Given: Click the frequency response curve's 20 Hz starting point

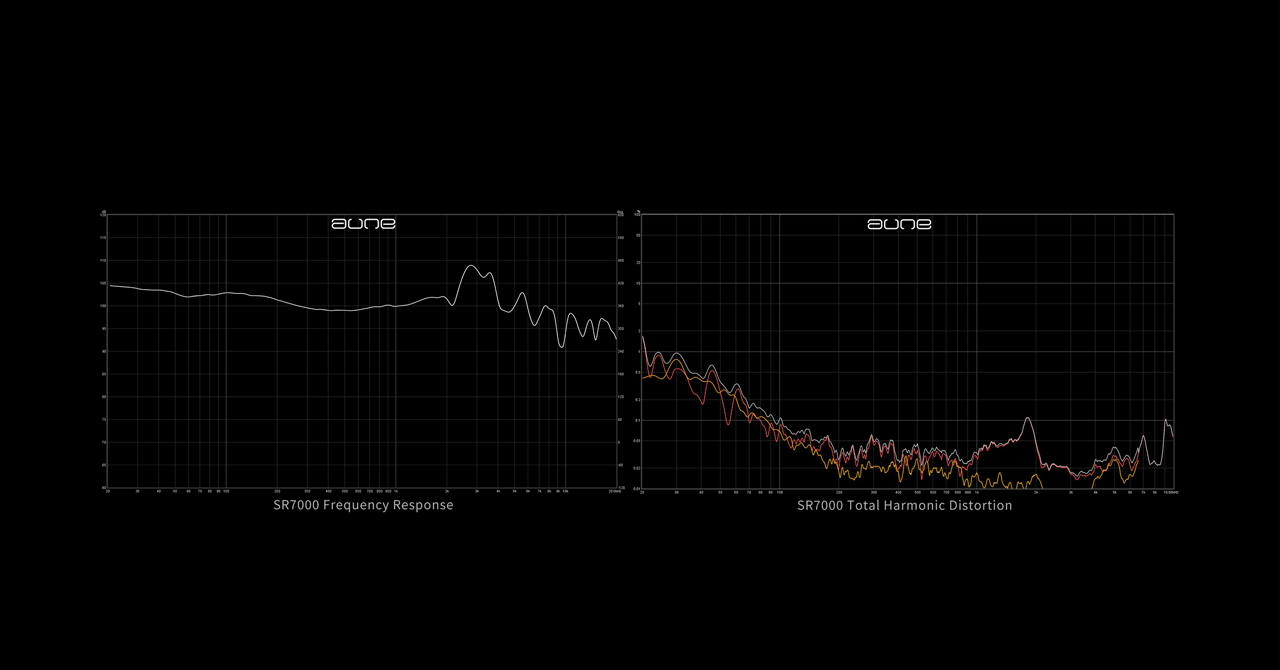Looking at the screenshot, I should pos(109,286).
